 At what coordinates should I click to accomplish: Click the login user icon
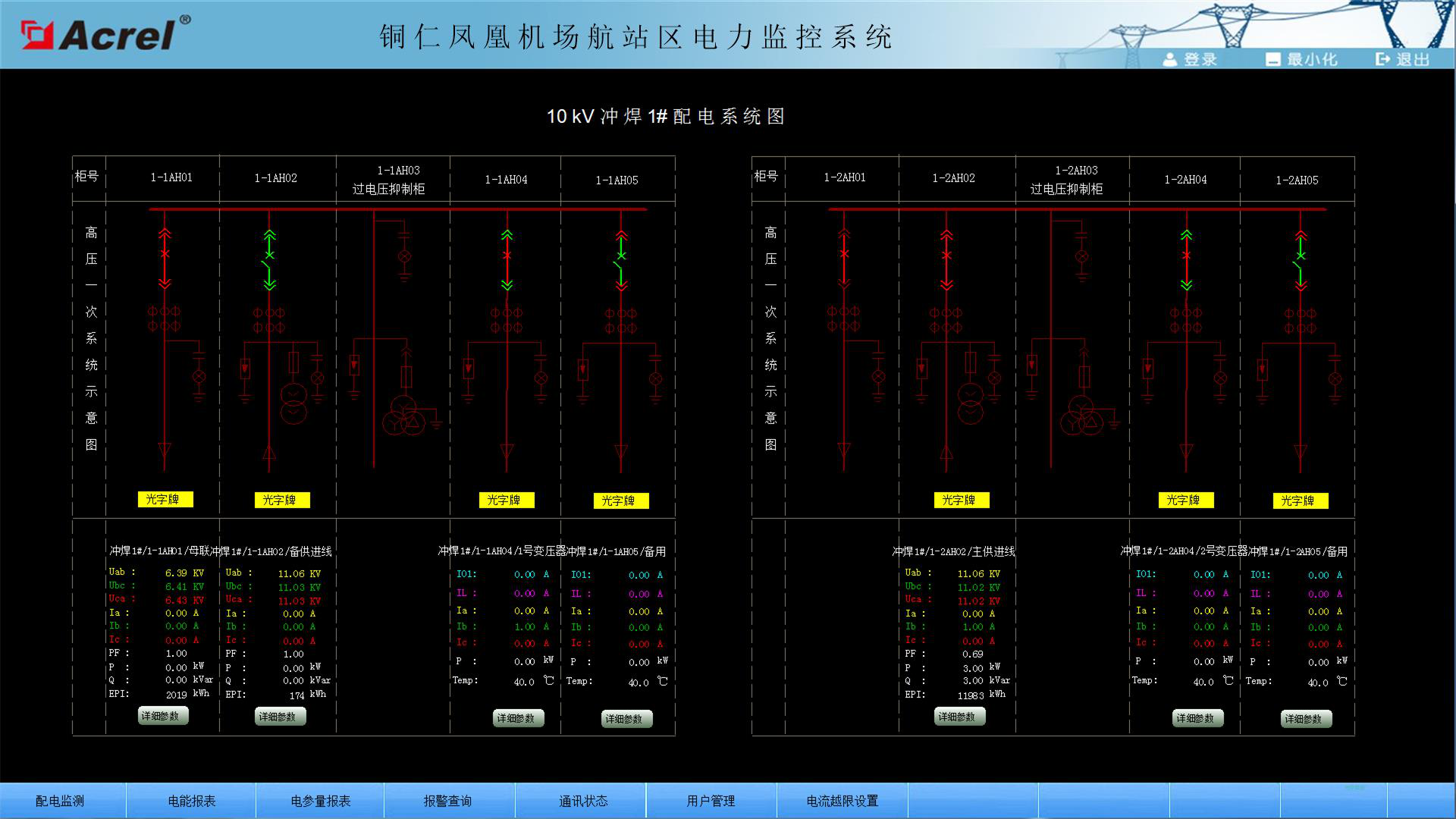point(1170,59)
